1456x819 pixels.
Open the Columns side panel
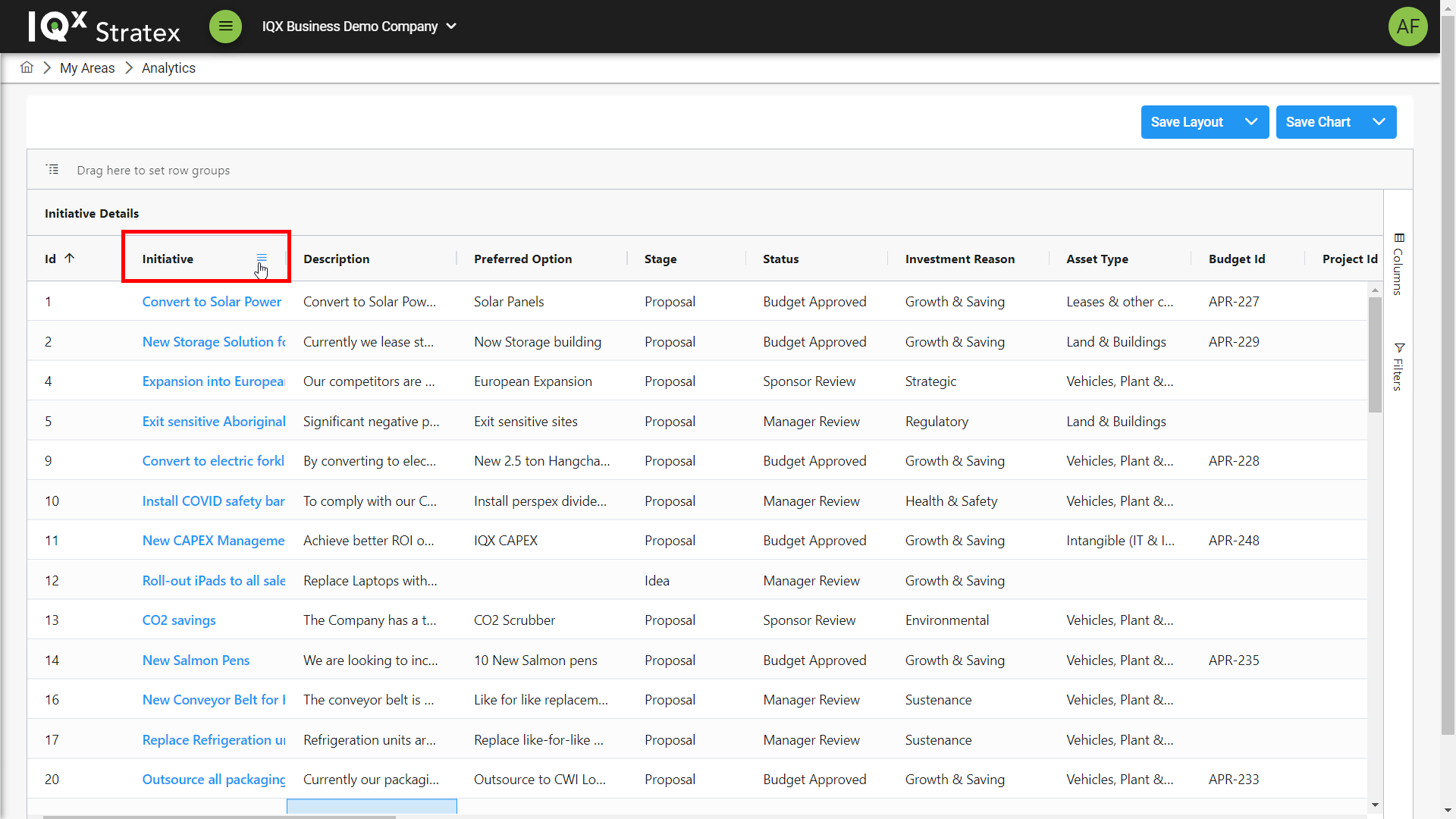pyautogui.click(x=1398, y=265)
